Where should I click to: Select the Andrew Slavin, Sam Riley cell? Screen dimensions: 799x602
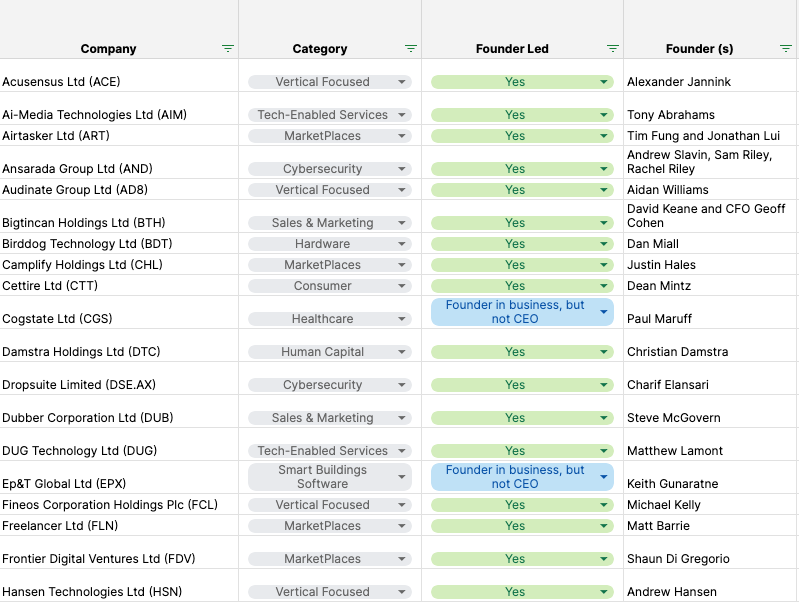click(711, 162)
